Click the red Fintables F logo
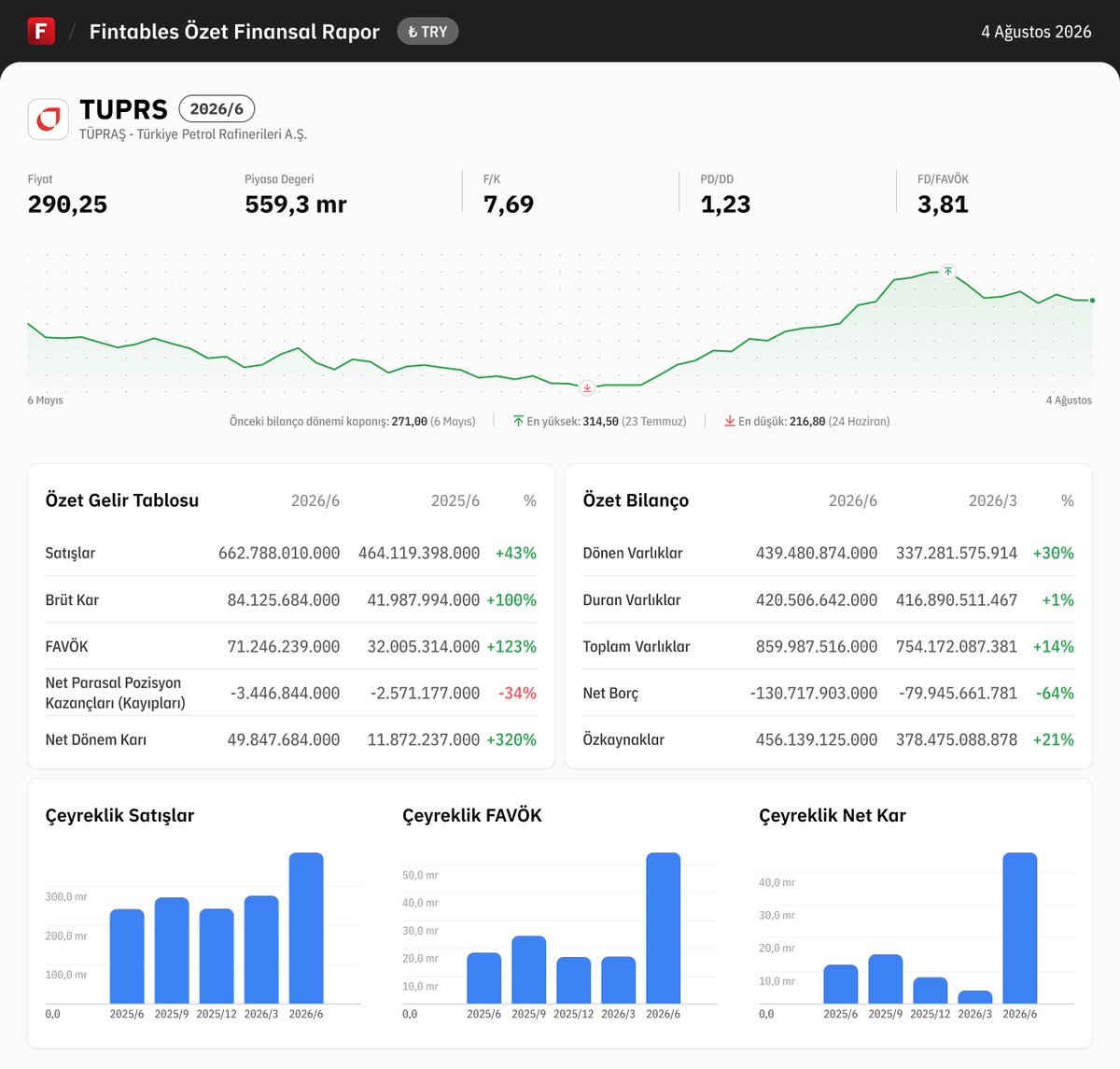The width and height of the screenshot is (1120, 1069). [x=41, y=31]
